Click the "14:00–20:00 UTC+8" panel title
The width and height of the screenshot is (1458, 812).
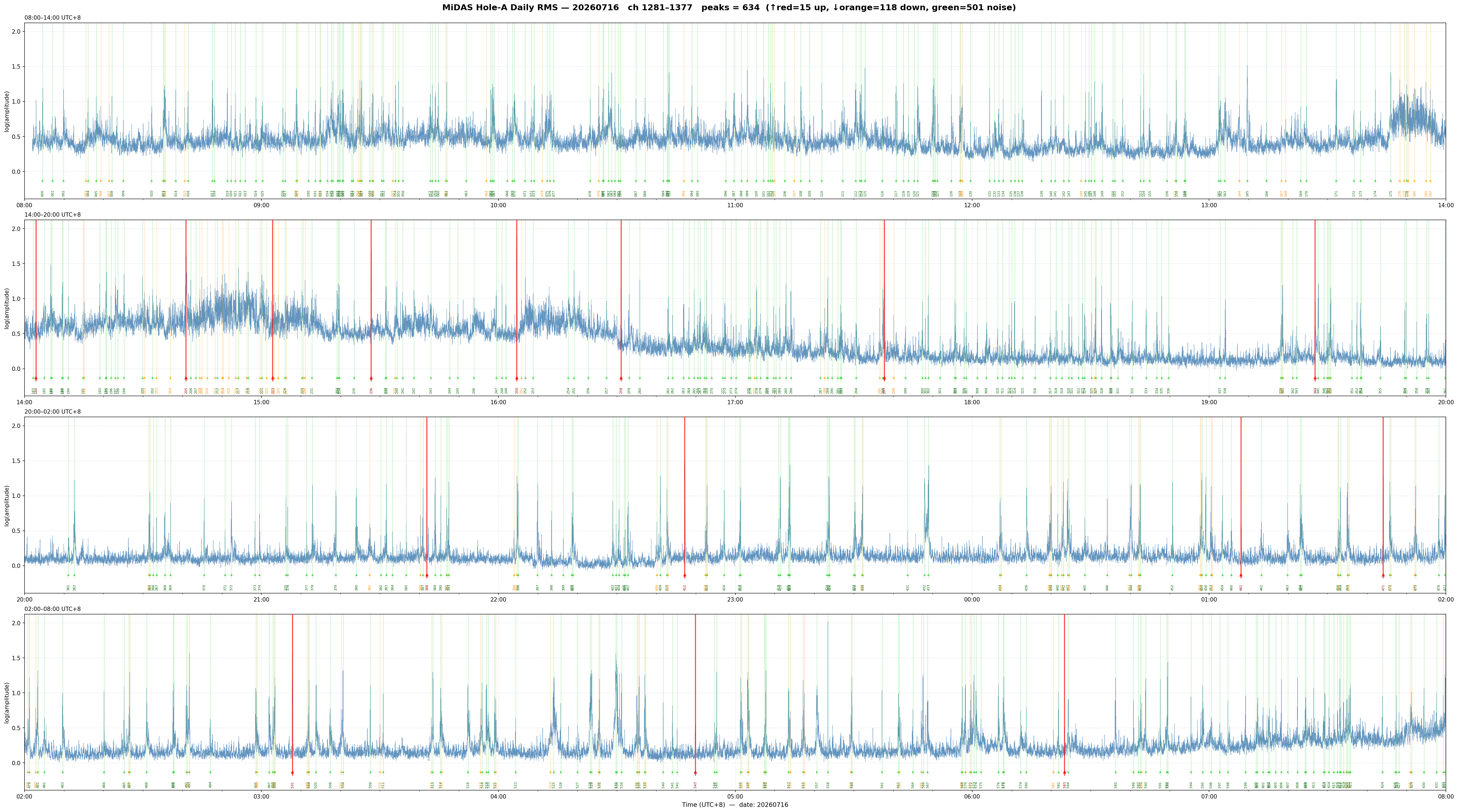click(x=53, y=215)
